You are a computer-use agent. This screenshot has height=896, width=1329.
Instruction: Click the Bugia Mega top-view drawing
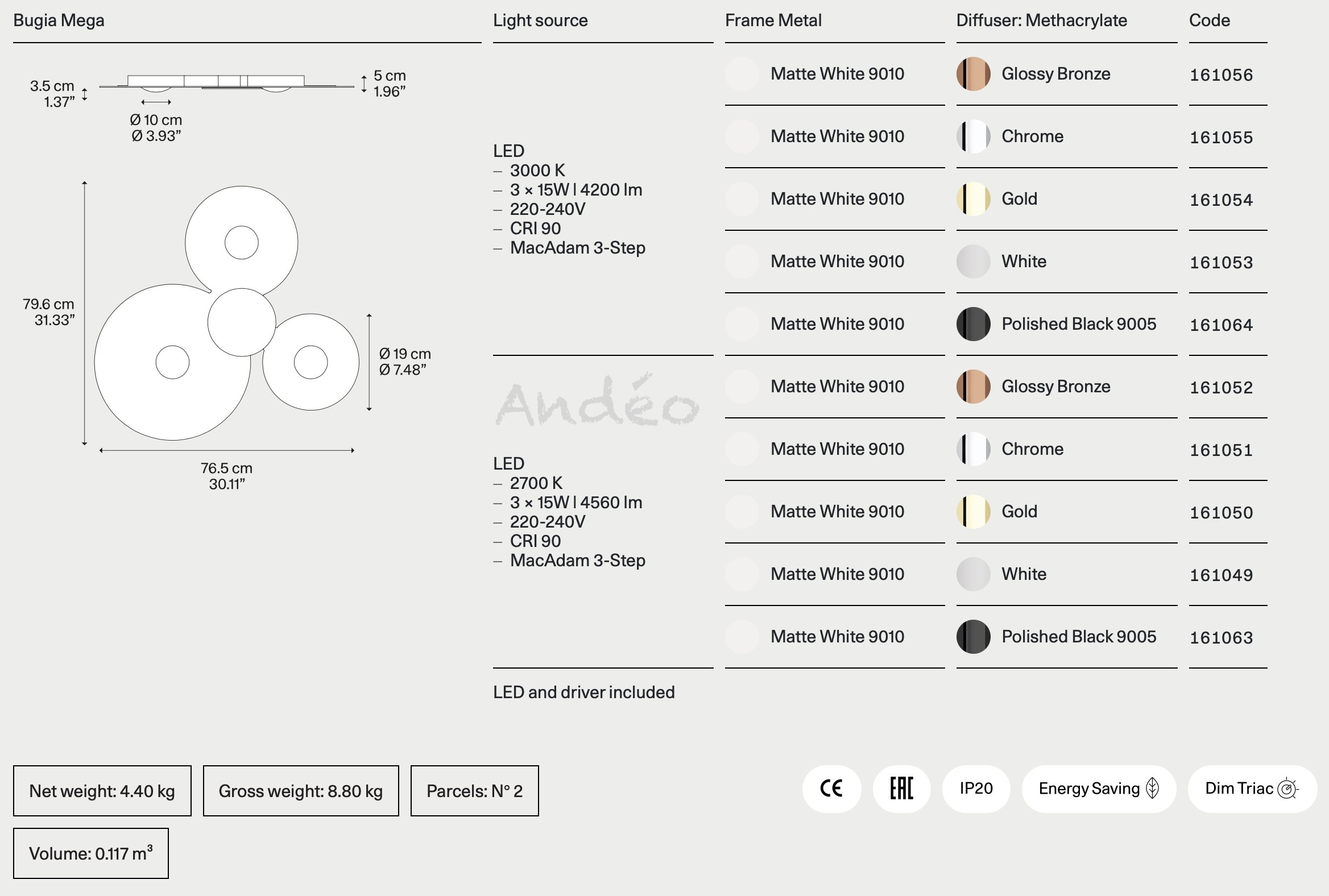pyautogui.click(x=227, y=313)
